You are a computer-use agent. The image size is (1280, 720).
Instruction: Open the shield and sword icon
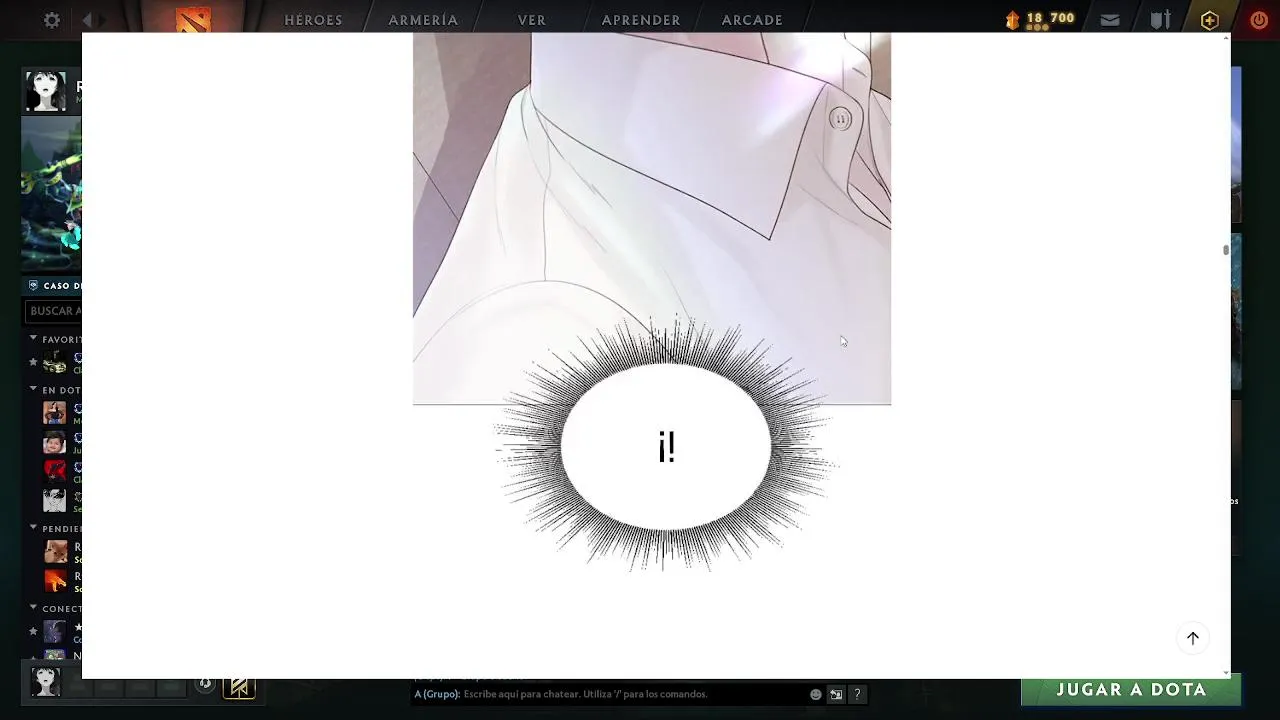tap(1160, 20)
